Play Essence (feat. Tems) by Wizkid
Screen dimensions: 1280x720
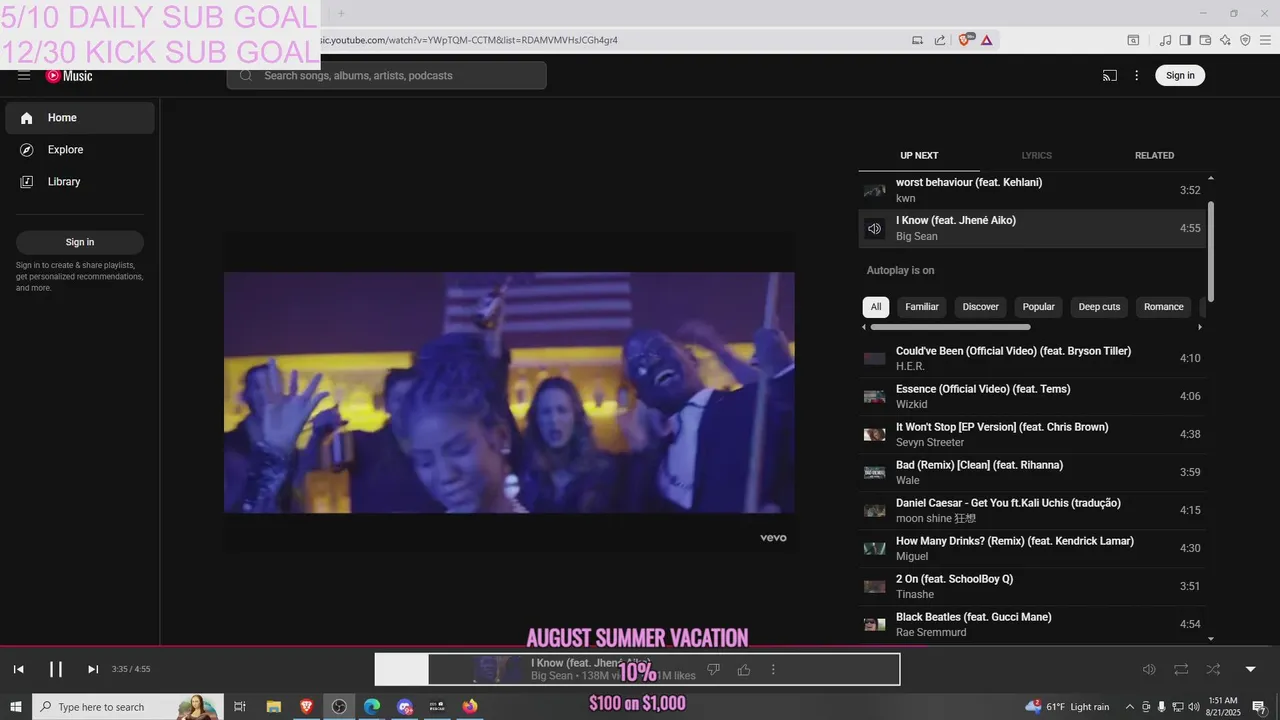click(x=1032, y=396)
